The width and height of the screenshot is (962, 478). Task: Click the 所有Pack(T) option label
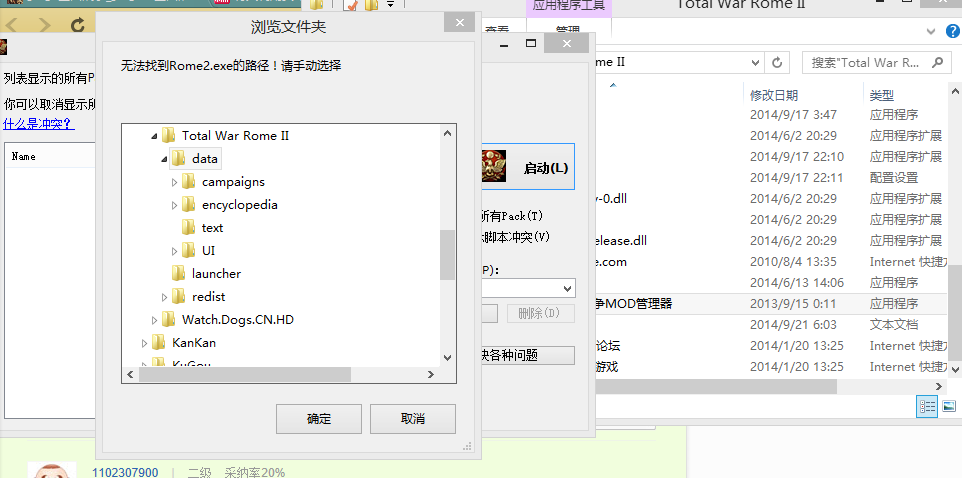[510, 216]
